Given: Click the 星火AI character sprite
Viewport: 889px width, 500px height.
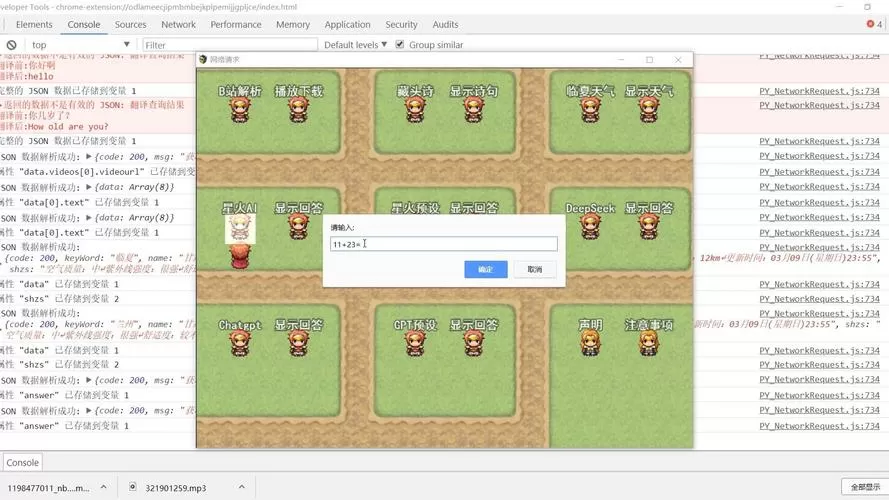Looking at the screenshot, I should click(240, 228).
